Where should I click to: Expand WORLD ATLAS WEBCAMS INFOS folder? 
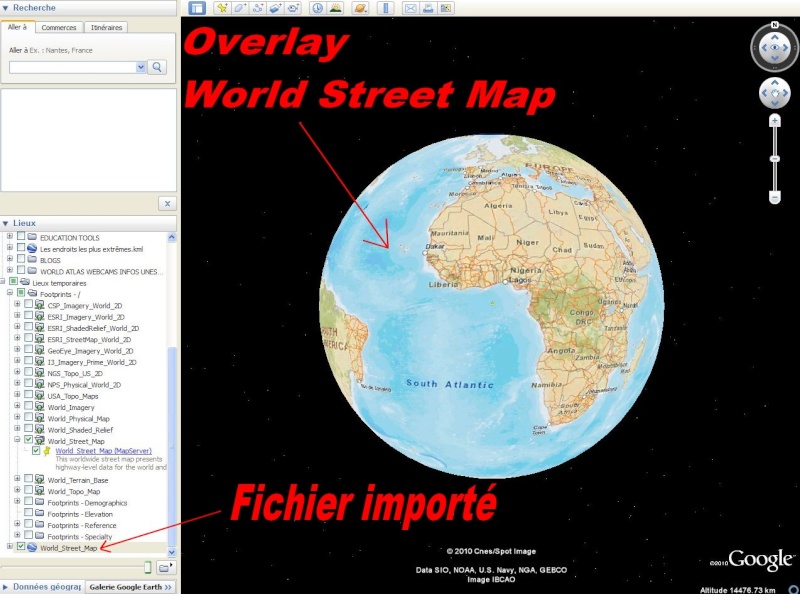click(10, 271)
